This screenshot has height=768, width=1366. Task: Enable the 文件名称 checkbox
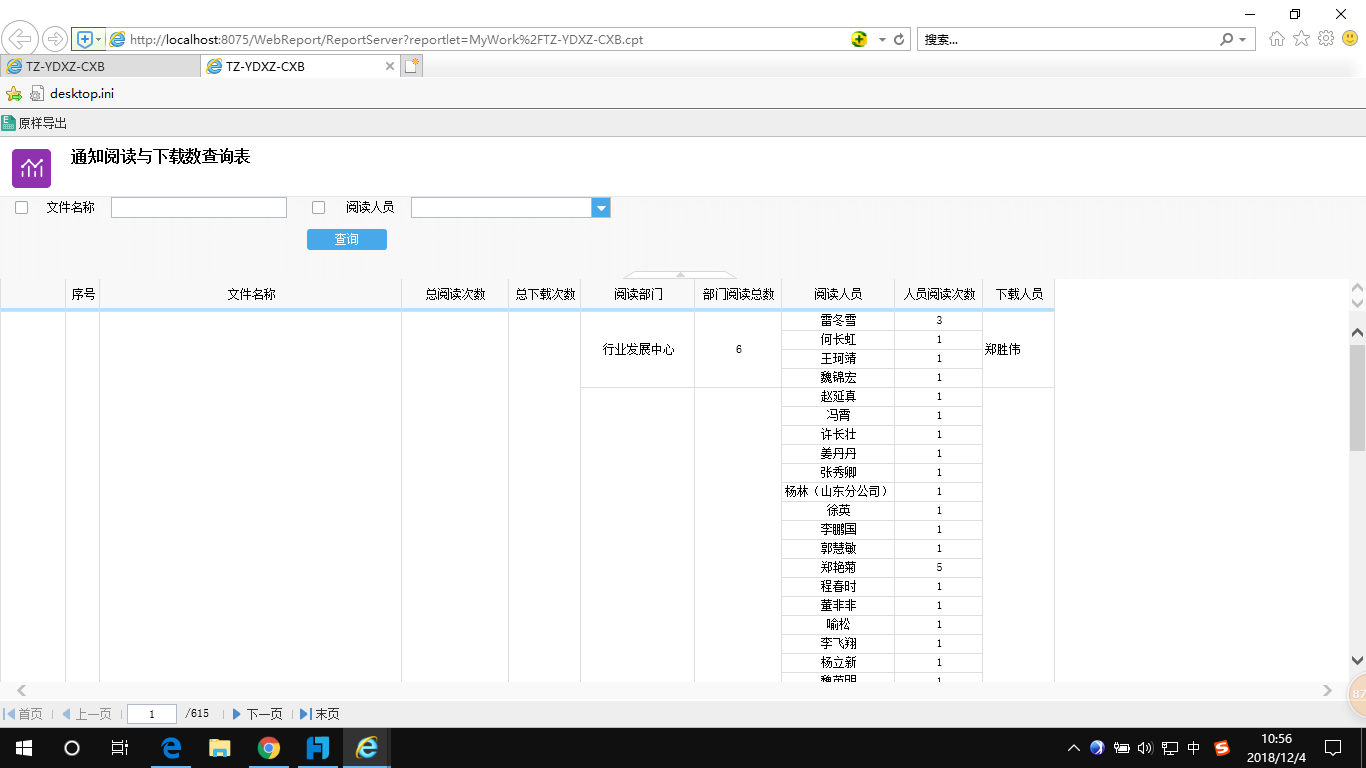(21, 208)
